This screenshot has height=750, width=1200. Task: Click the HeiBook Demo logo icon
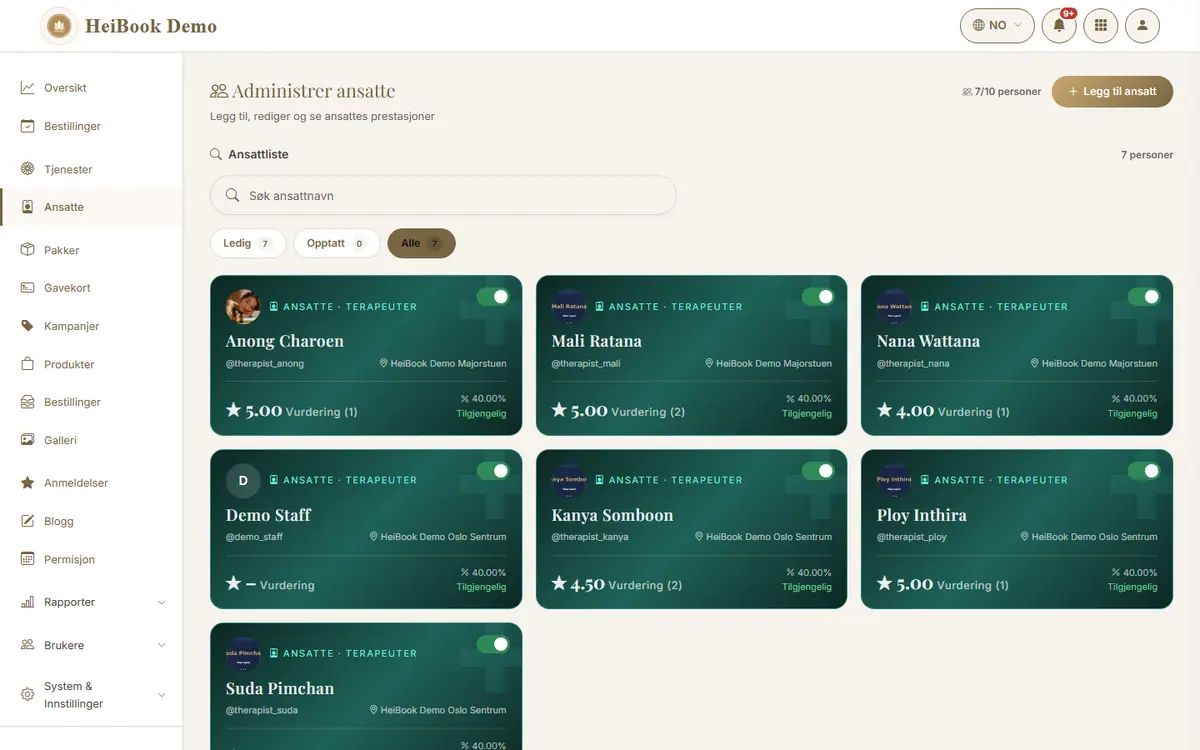59,26
